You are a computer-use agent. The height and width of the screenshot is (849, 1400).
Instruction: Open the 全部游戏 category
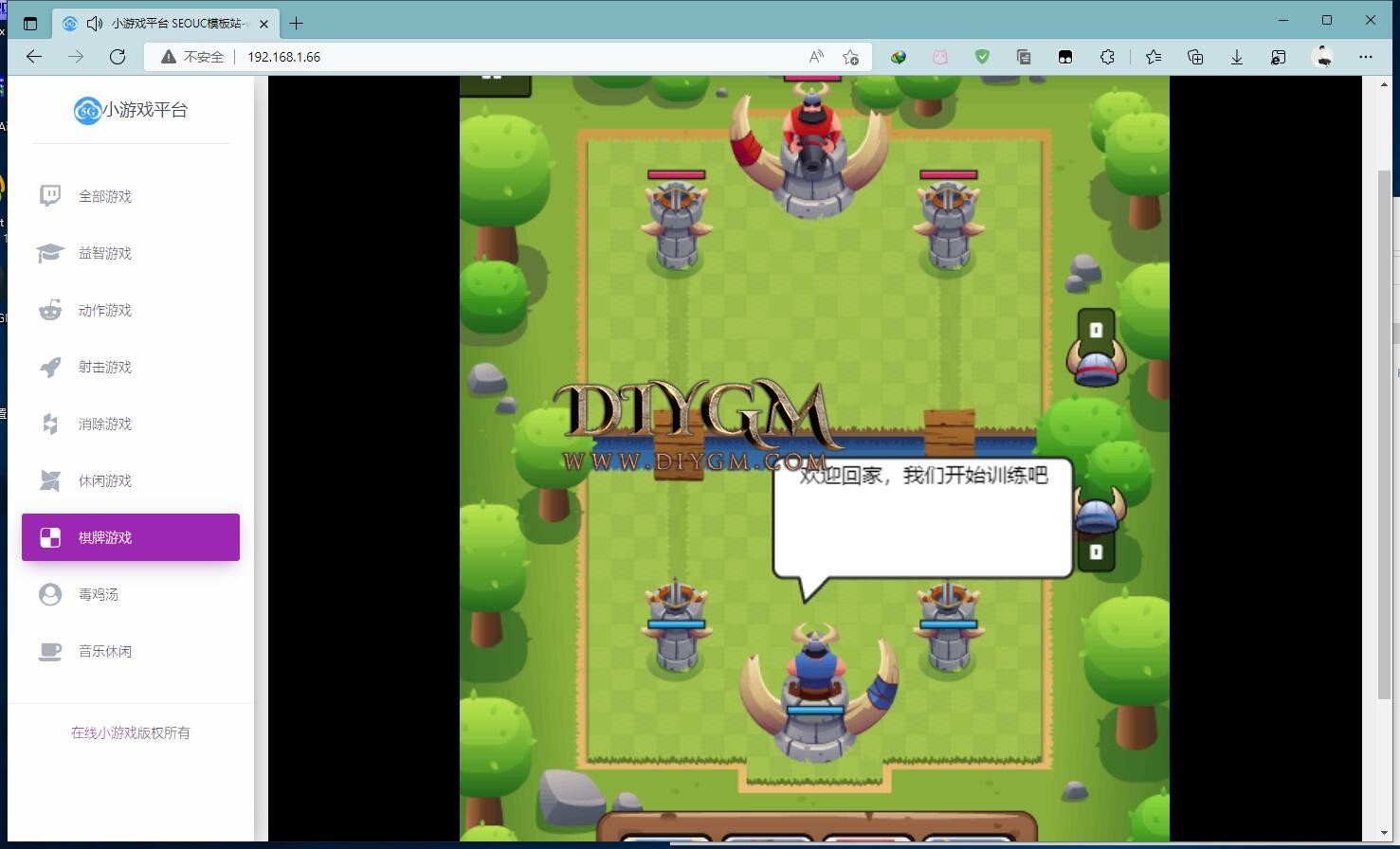pyautogui.click(x=131, y=196)
